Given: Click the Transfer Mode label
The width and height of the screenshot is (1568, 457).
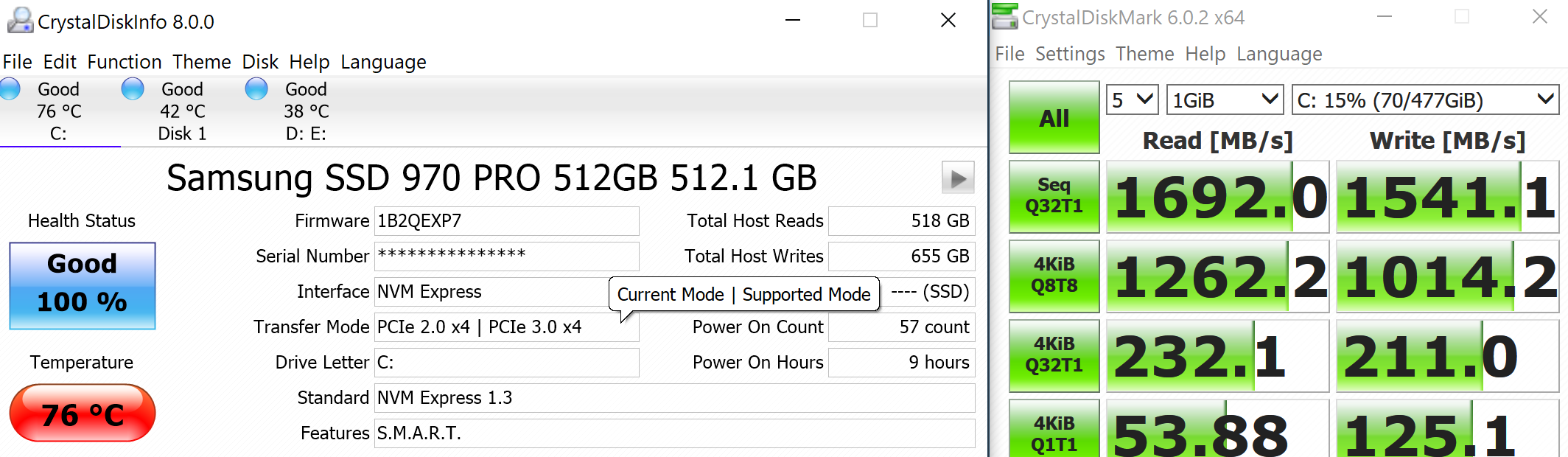Looking at the screenshot, I should [312, 327].
